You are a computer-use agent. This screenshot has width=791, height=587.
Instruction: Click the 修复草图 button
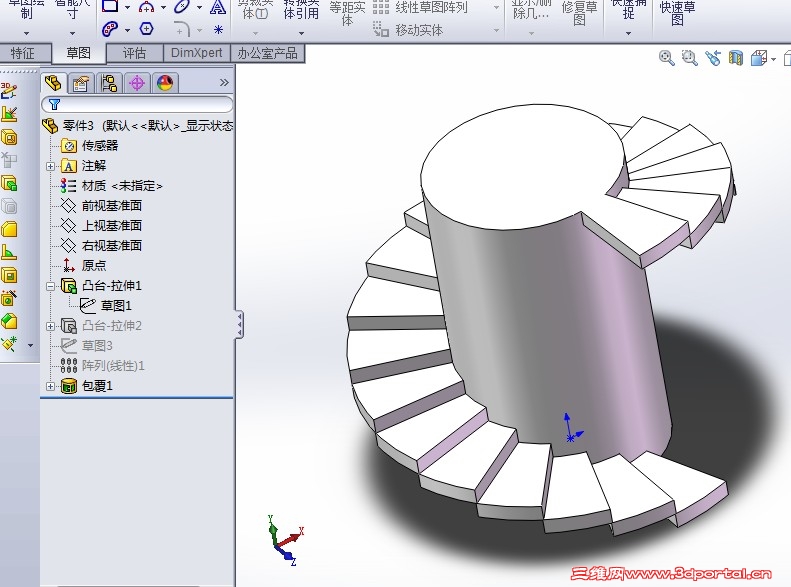point(579,13)
